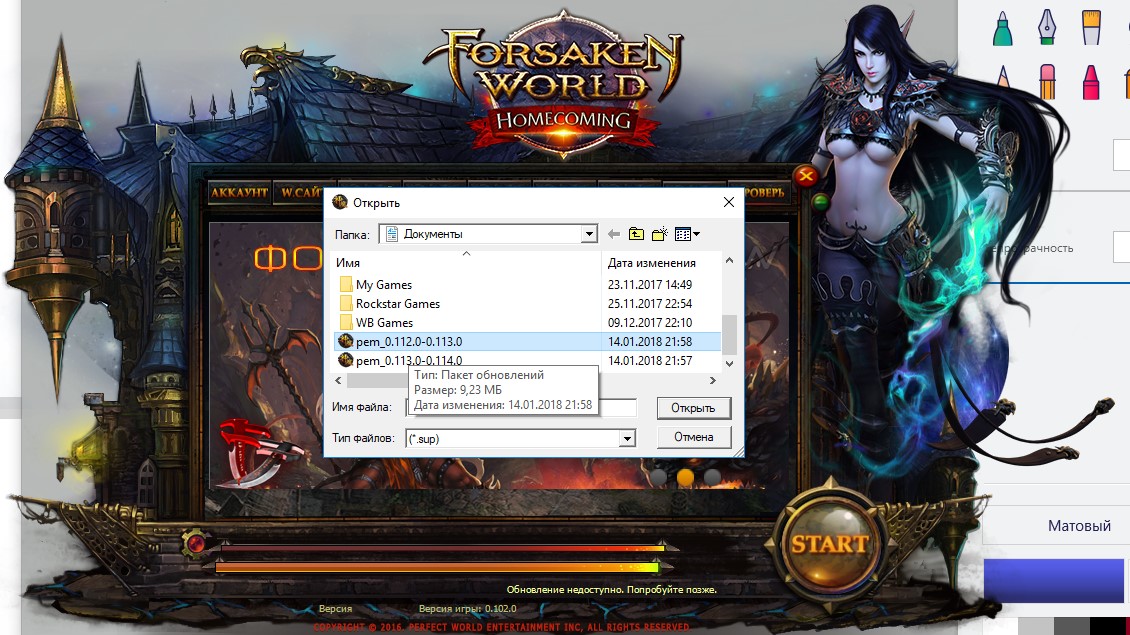Screen dimensions: 1130x635
Task: Open the Документы folder combo box
Action: point(488,234)
